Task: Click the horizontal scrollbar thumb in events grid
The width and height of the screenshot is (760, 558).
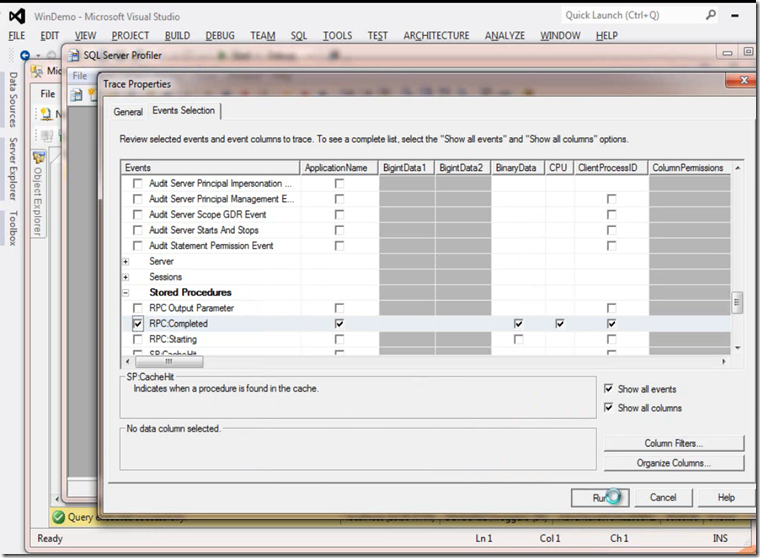Action: point(169,362)
